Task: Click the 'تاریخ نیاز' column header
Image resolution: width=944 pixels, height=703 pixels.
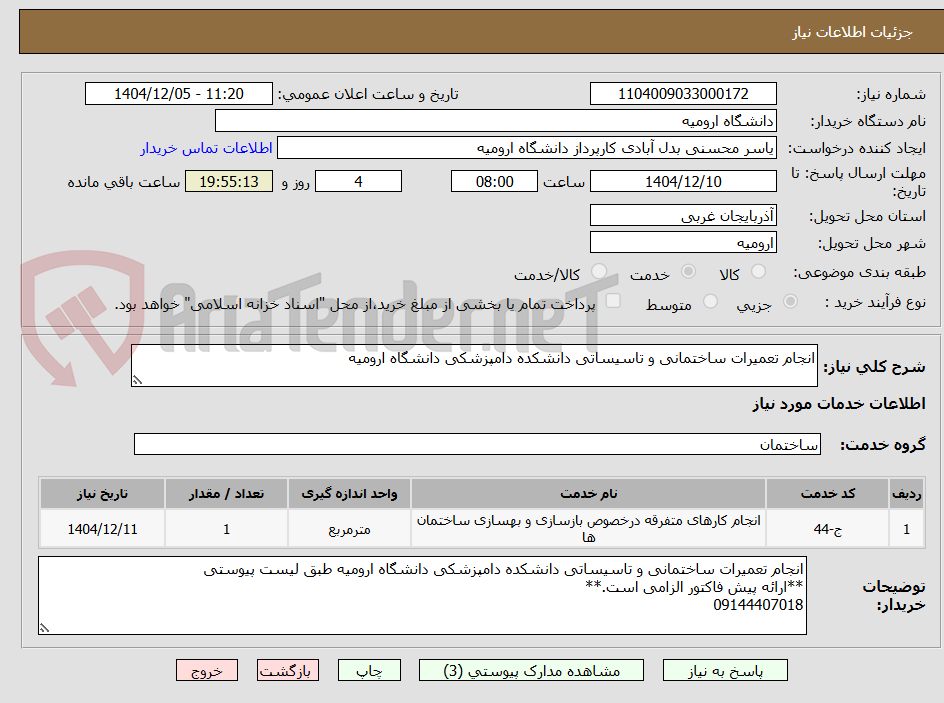Action: click(102, 494)
